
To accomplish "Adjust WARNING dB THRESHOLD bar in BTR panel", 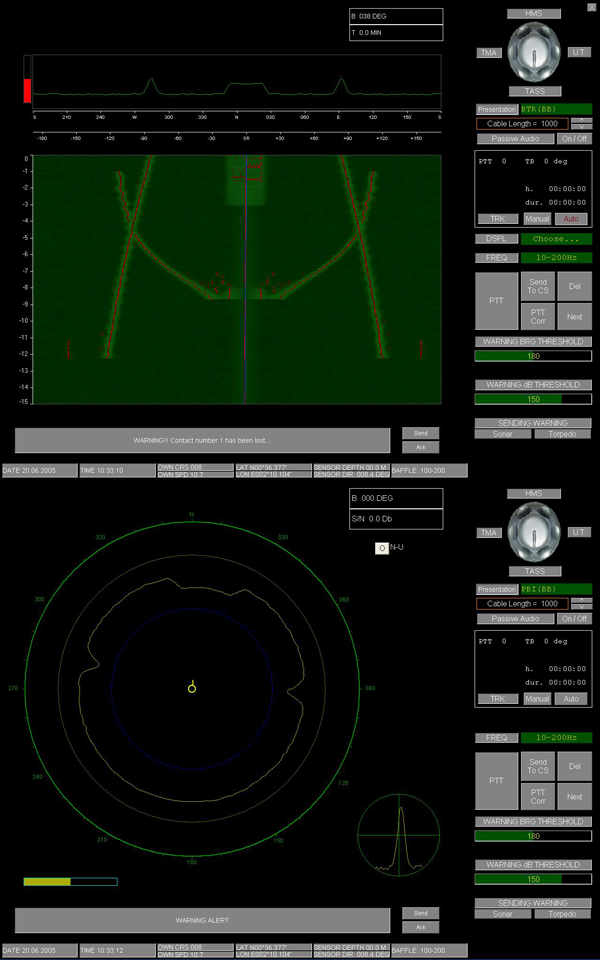I will [533, 399].
